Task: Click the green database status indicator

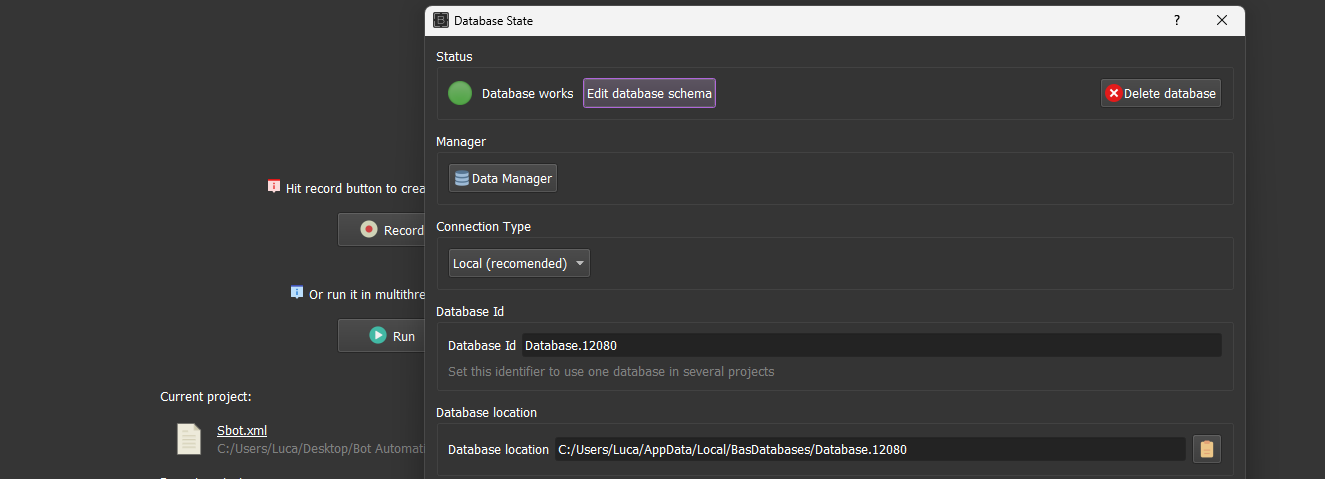Action: point(460,94)
